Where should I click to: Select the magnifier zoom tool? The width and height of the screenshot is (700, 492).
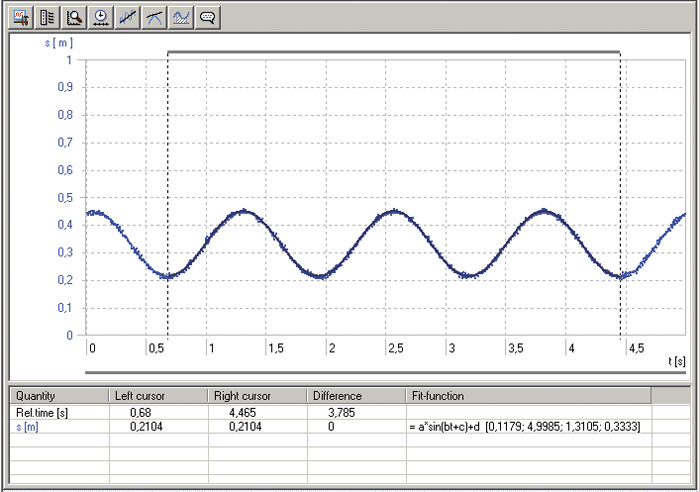click(73, 17)
